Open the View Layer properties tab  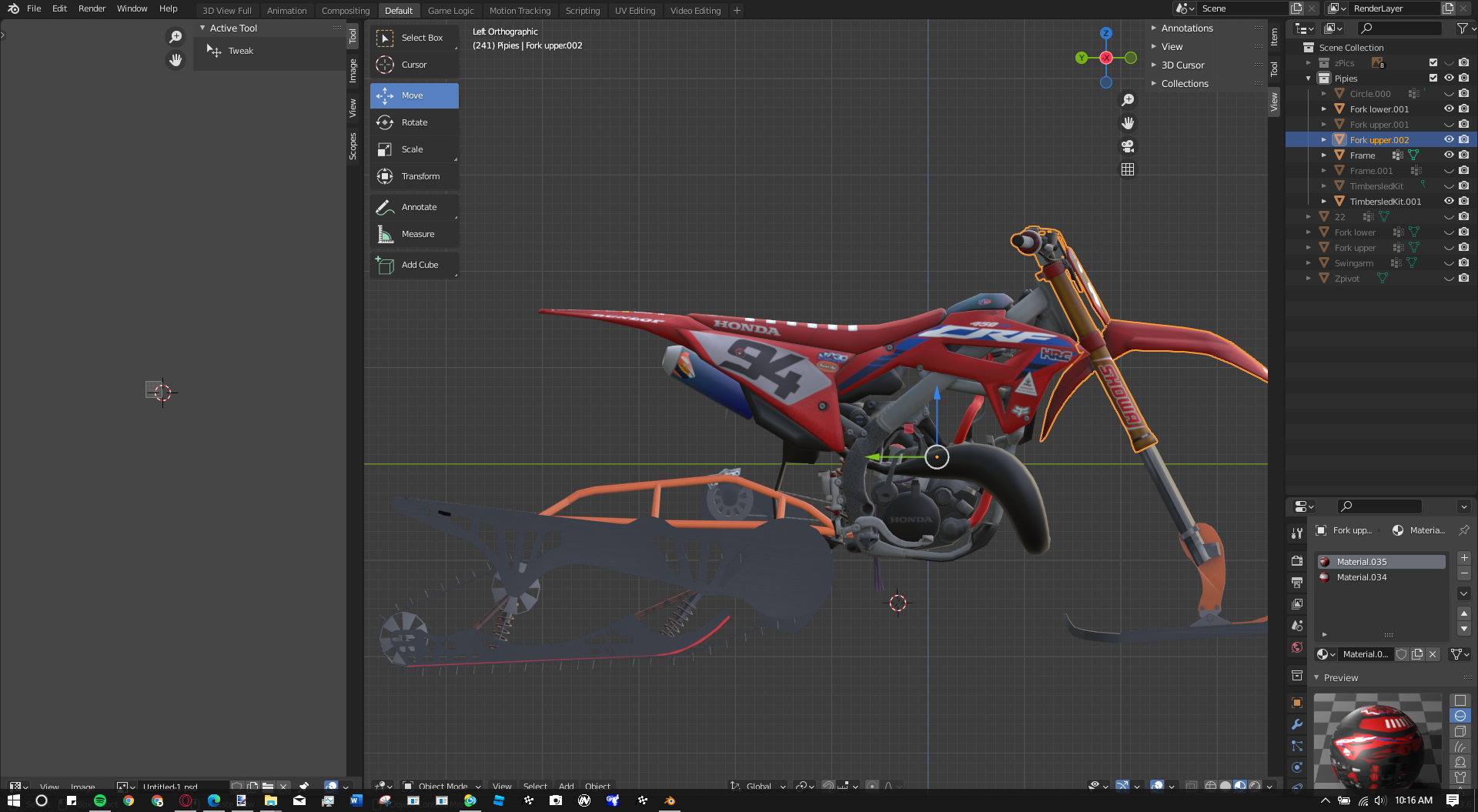click(1297, 604)
